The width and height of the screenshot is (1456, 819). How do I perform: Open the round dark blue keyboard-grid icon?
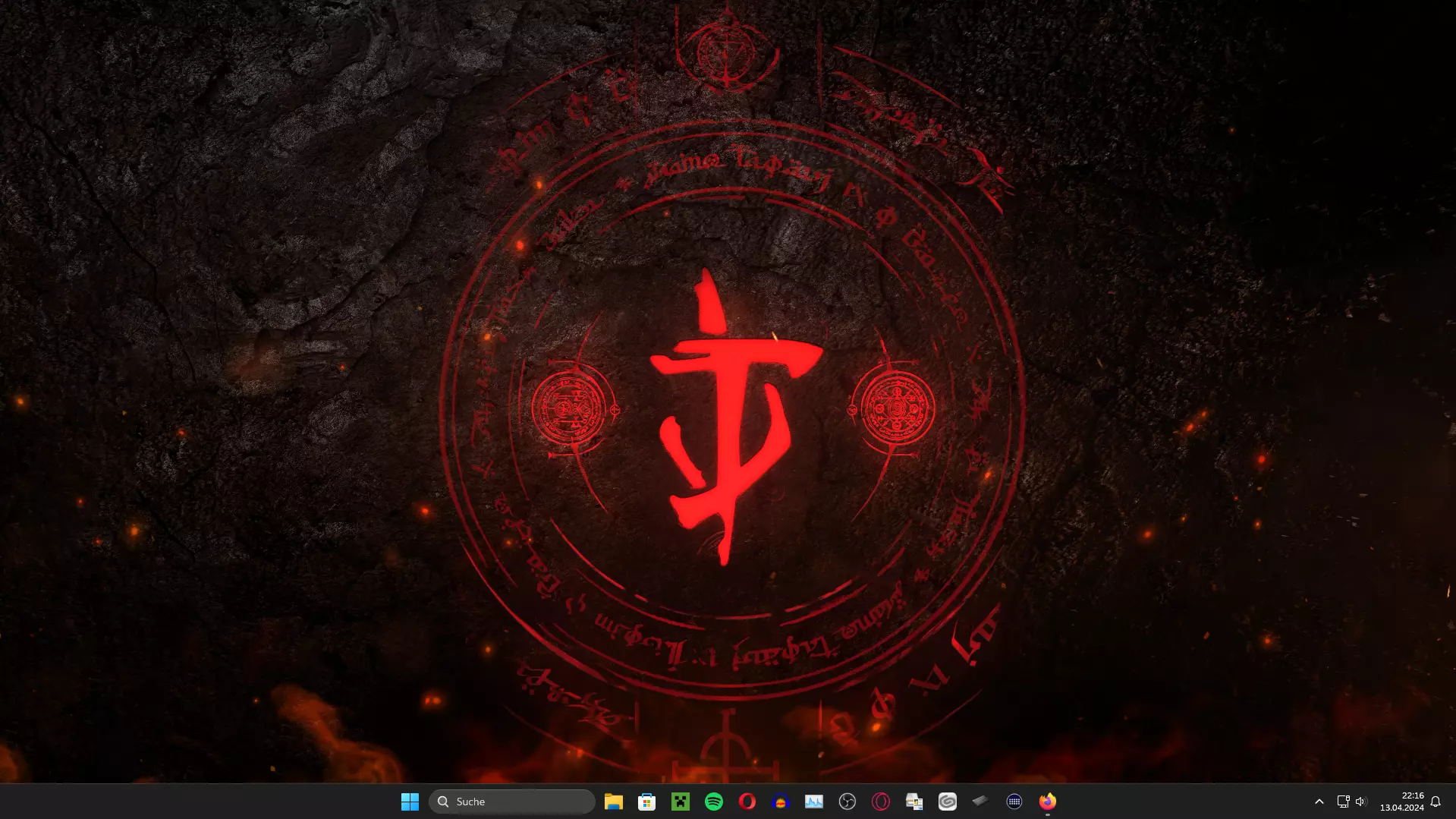[1014, 802]
